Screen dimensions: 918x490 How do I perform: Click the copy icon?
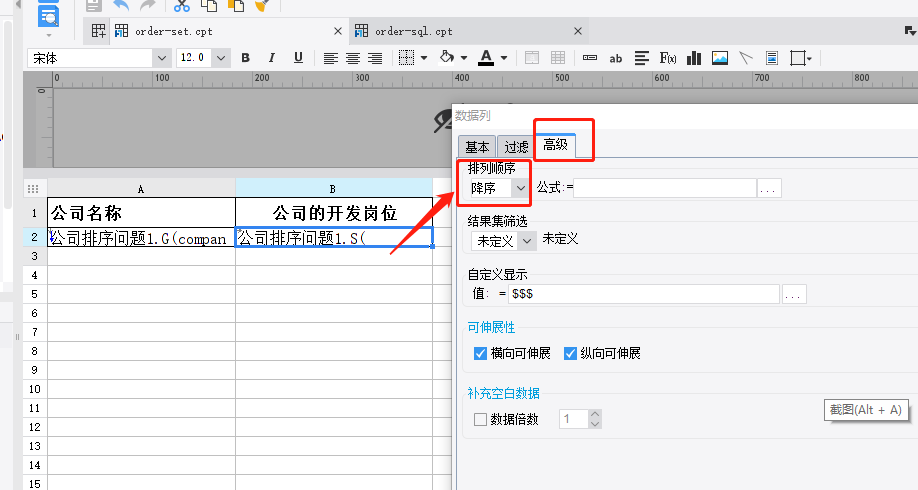pyautogui.click(x=209, y=6)
